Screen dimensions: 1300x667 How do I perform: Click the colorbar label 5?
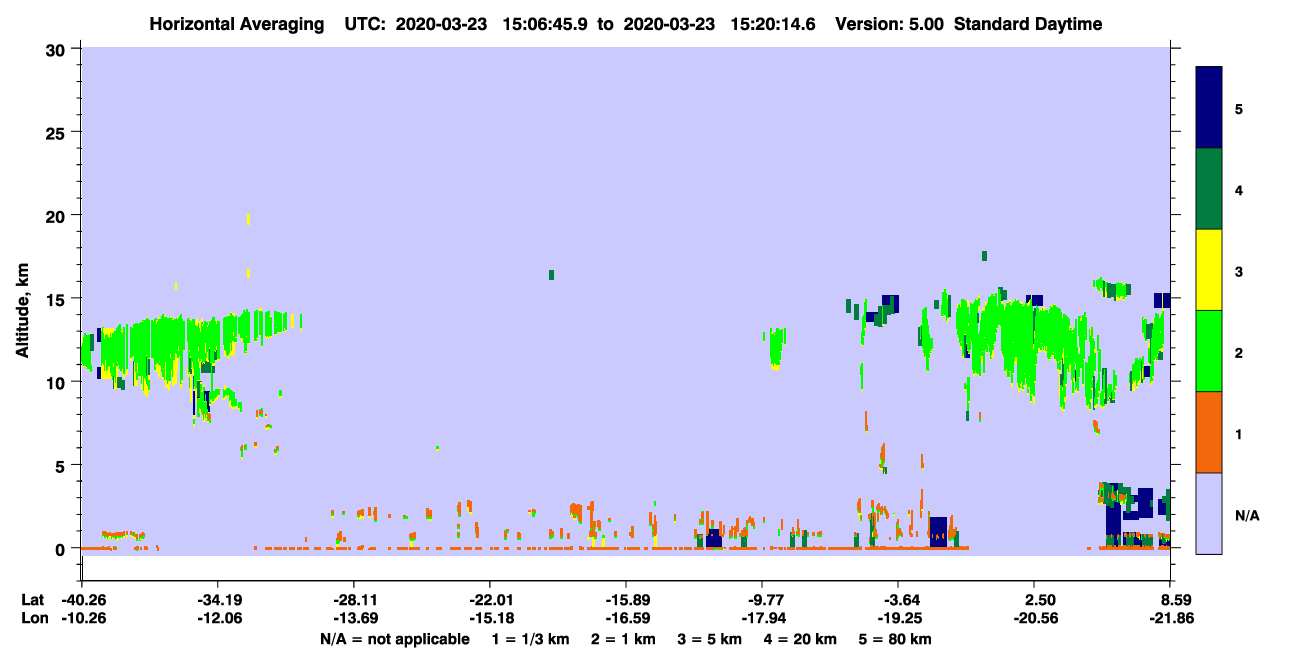[x=1239, y=109]
